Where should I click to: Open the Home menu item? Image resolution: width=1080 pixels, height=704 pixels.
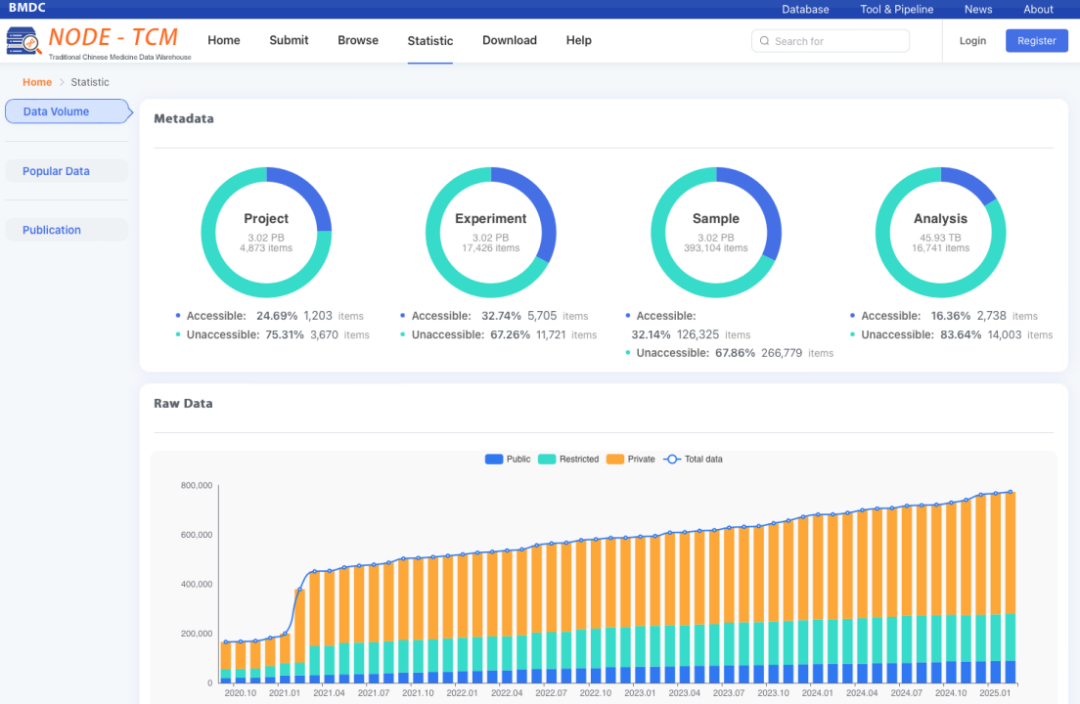pos(224,41)
